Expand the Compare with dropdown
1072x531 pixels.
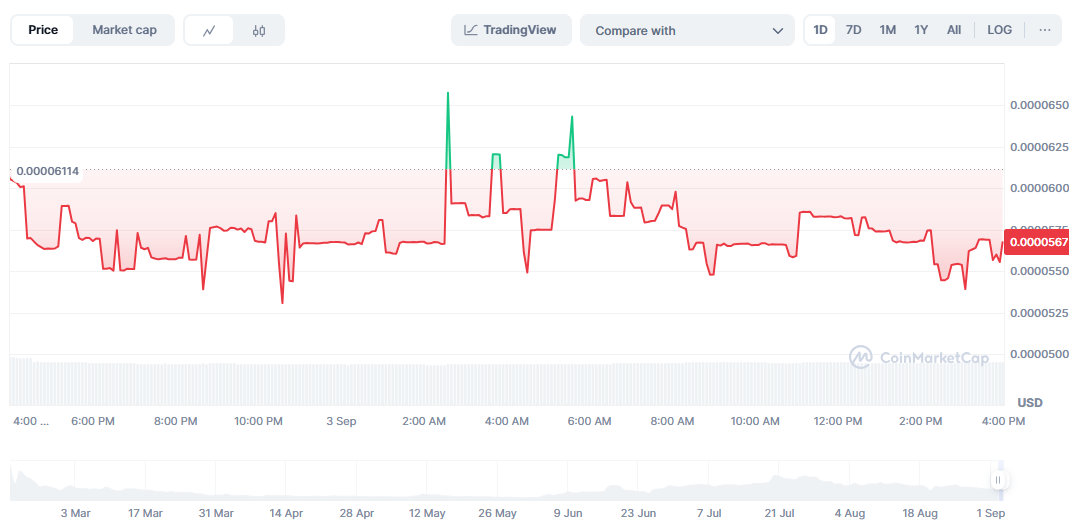(x=686, y=30)
